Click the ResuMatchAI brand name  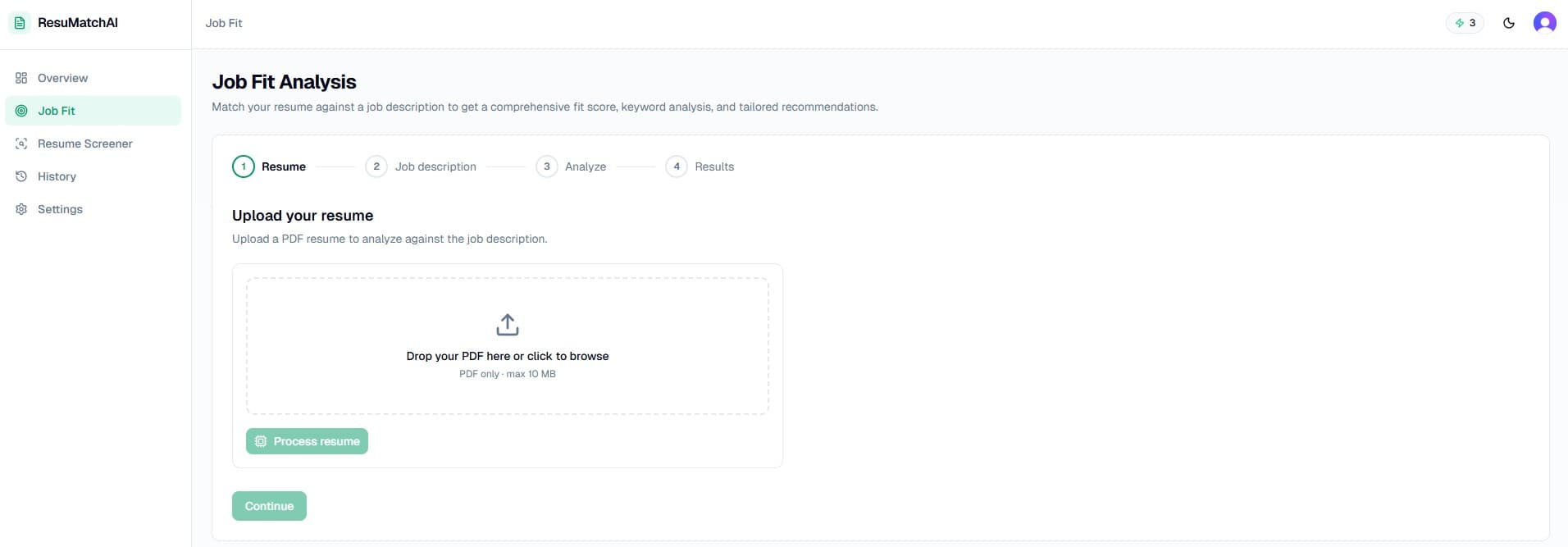pos(78,23)
